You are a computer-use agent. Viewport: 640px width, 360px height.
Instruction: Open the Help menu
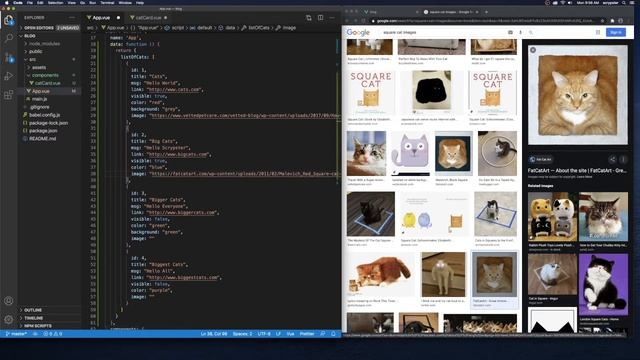140,2
